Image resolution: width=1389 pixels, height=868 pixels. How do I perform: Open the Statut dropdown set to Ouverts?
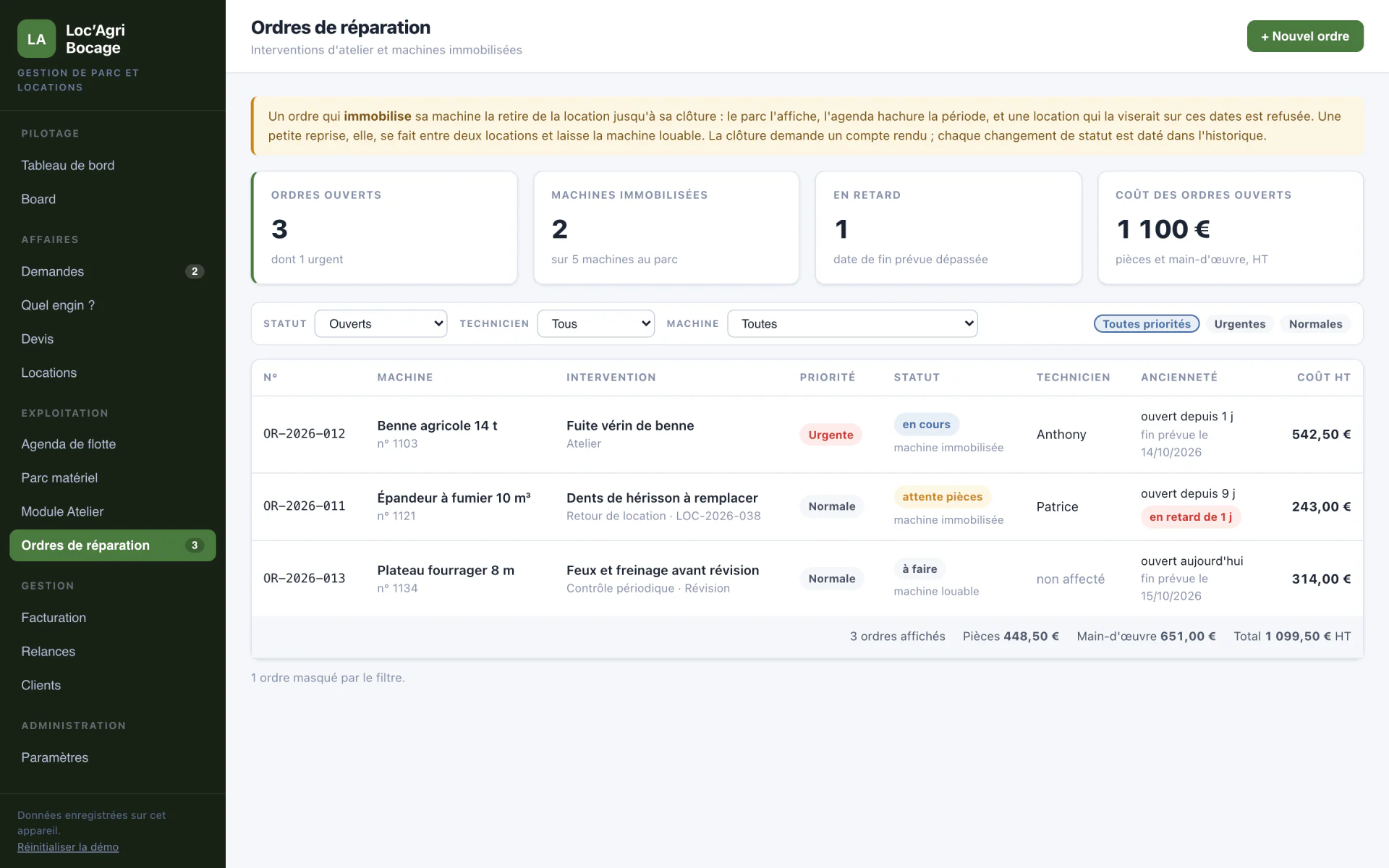[381, 323]
